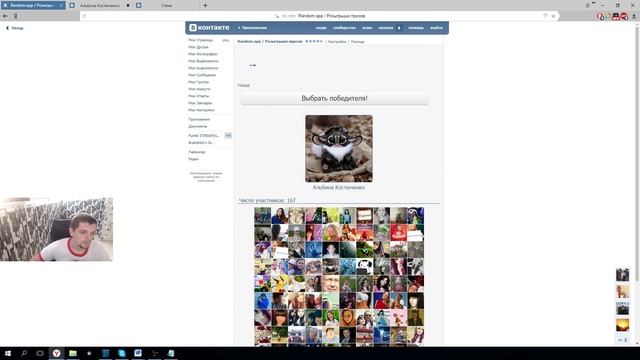Open the app Настройки link next to the stars
This screenshot has height=360, width=640.
(337, 42)
